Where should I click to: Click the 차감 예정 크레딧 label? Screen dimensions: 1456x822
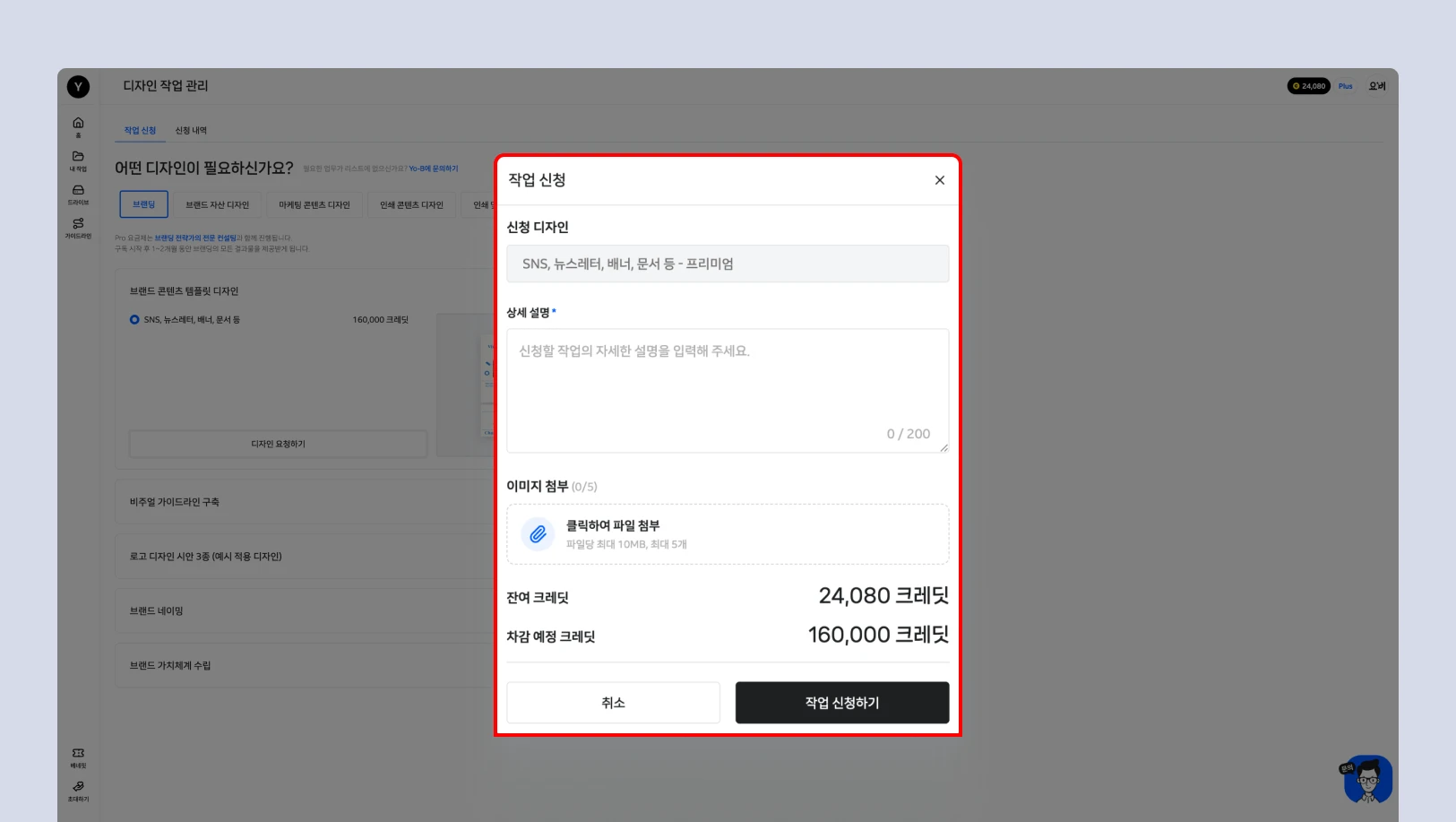551,636
